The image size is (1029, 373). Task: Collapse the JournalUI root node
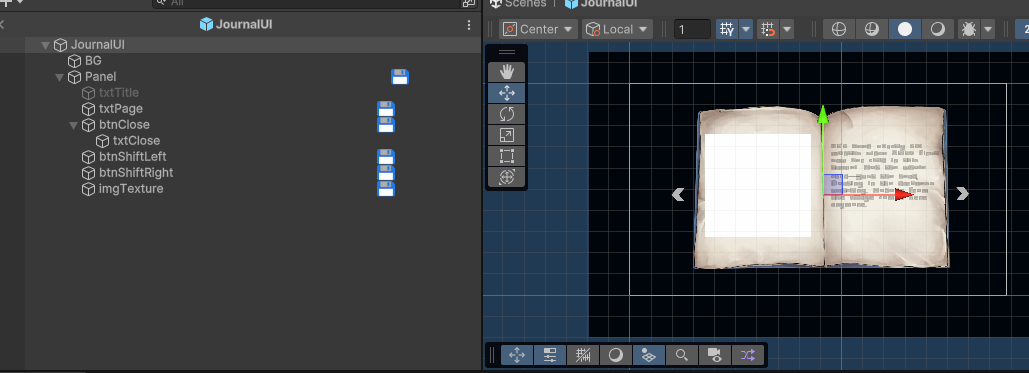(x=45, y=45)
